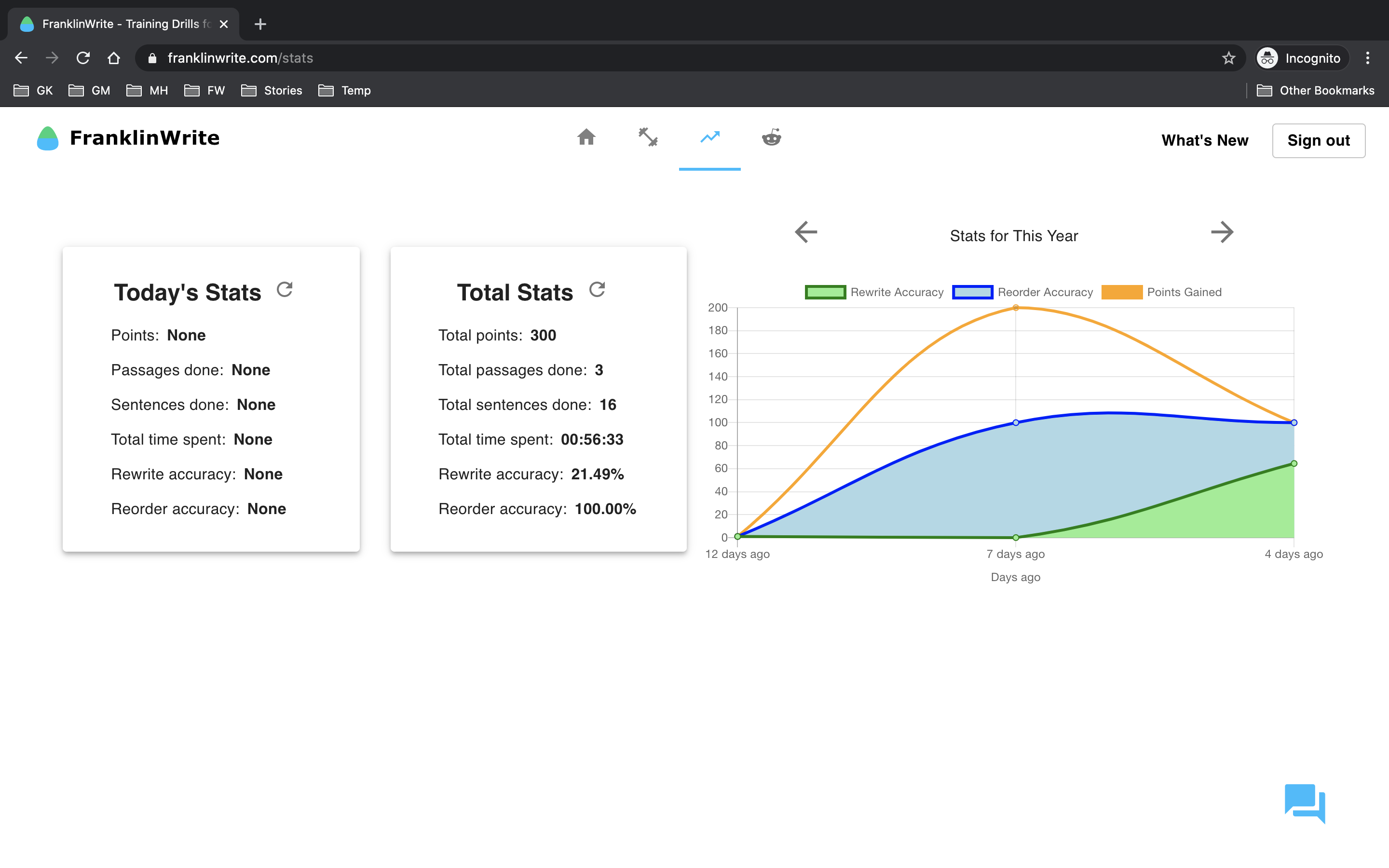This screenshot has width=1389, height=868.
Task: Open the Reddit community icon
Action: tap(771, 138)
